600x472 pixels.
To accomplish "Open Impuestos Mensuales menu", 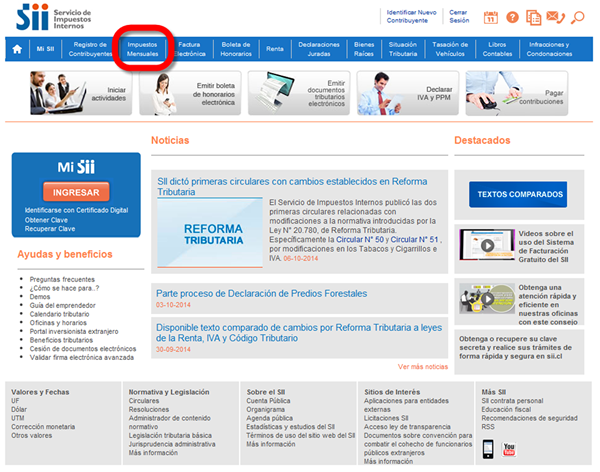I will tap(142, 49).
